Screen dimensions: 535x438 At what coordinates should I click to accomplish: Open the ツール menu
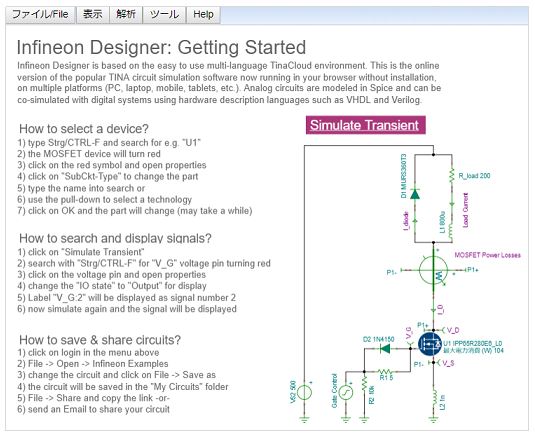164,15
